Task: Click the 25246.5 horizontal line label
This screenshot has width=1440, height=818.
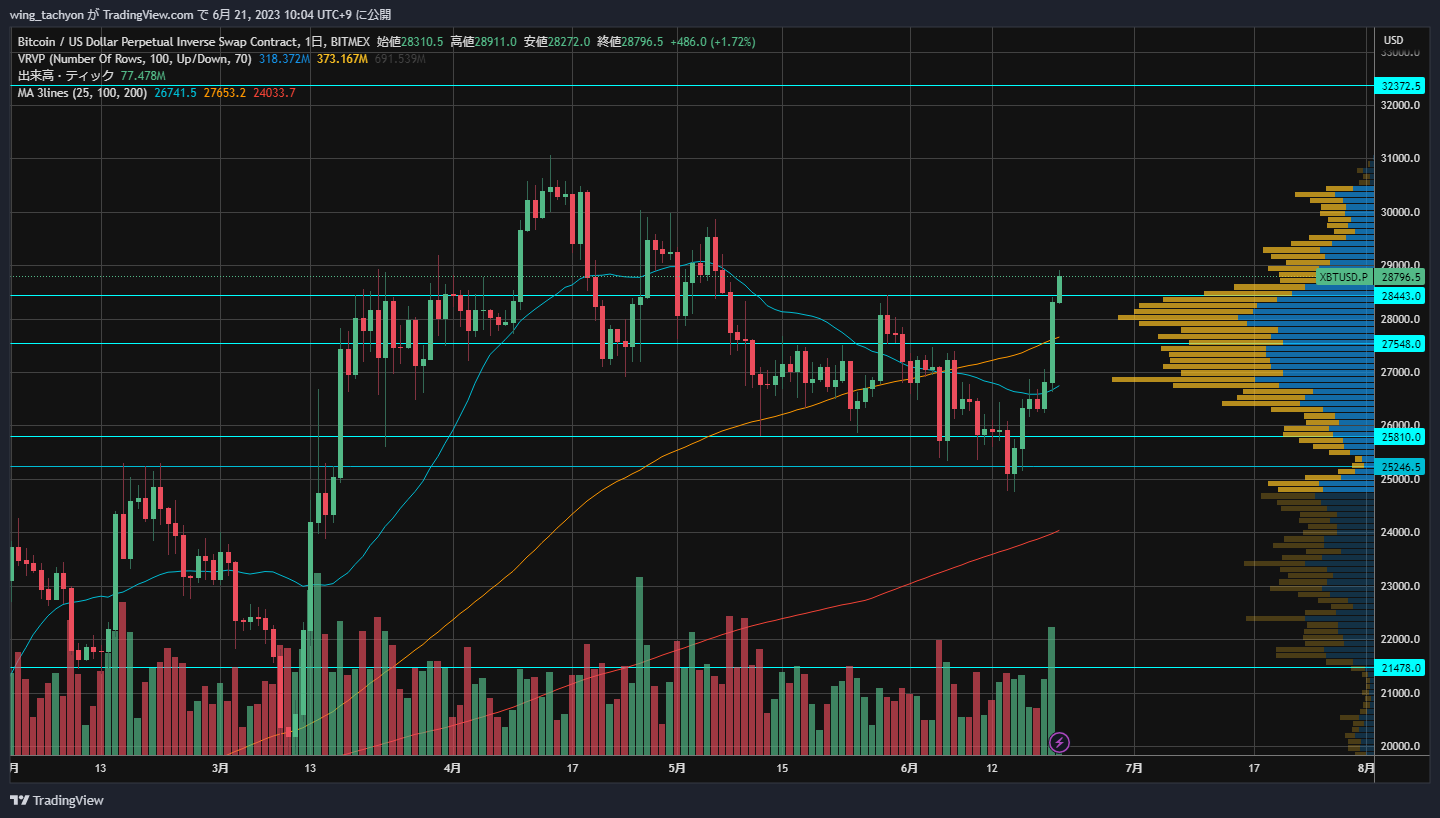Action: pyautogui.click(x=1401, y=467)
